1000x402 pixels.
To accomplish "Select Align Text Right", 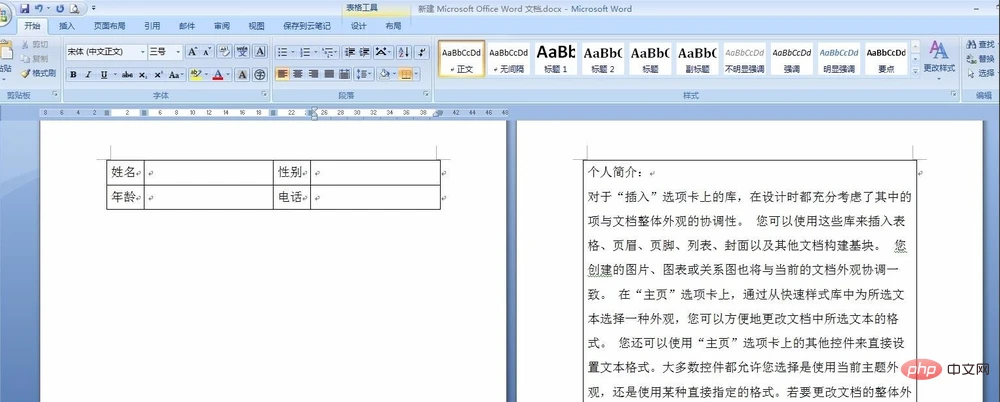I will pyautogui.click(x=313, y=75).
